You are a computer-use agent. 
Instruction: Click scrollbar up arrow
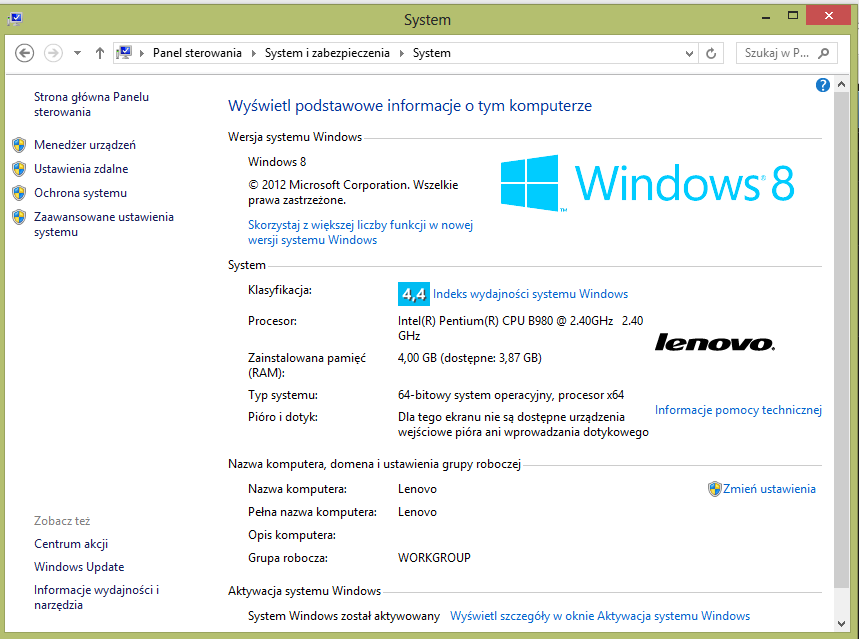point(841,84)
